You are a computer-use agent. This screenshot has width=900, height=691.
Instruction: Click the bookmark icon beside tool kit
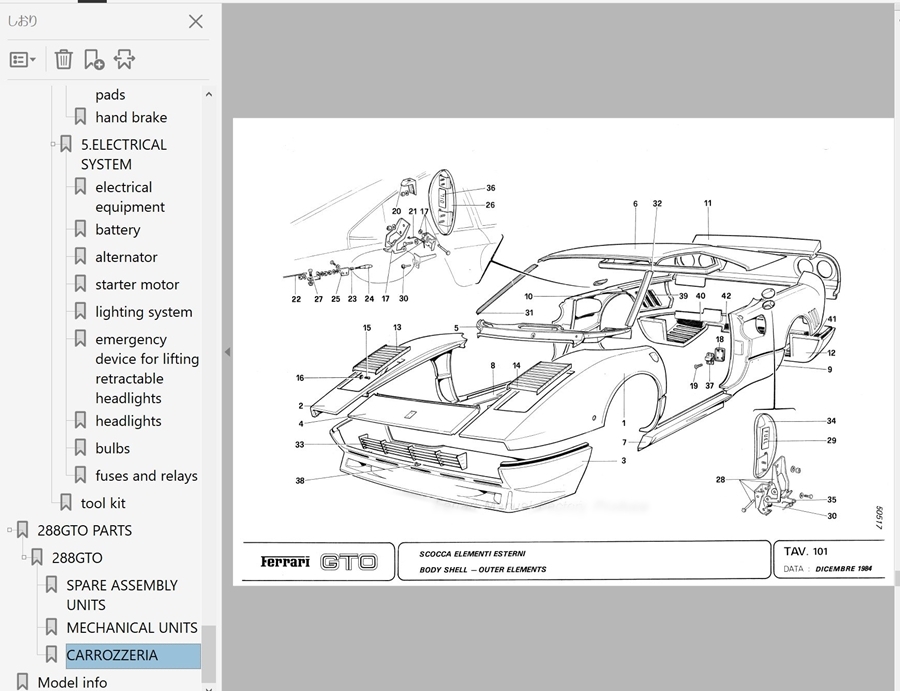66,503
